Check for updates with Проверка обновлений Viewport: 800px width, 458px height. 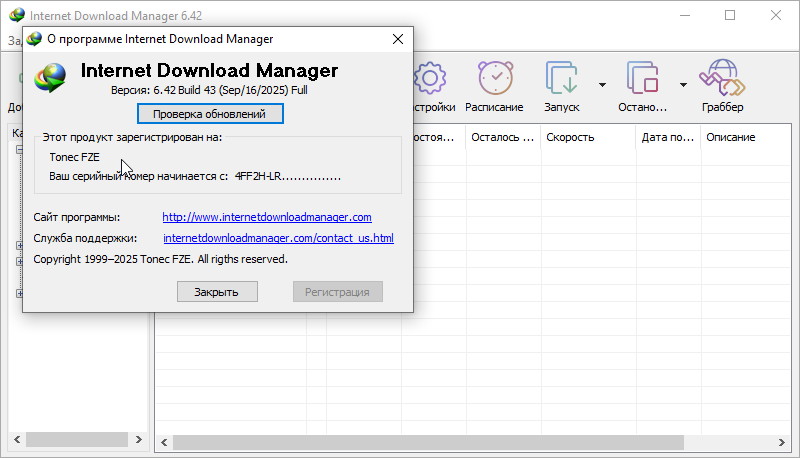coord(210,114)
